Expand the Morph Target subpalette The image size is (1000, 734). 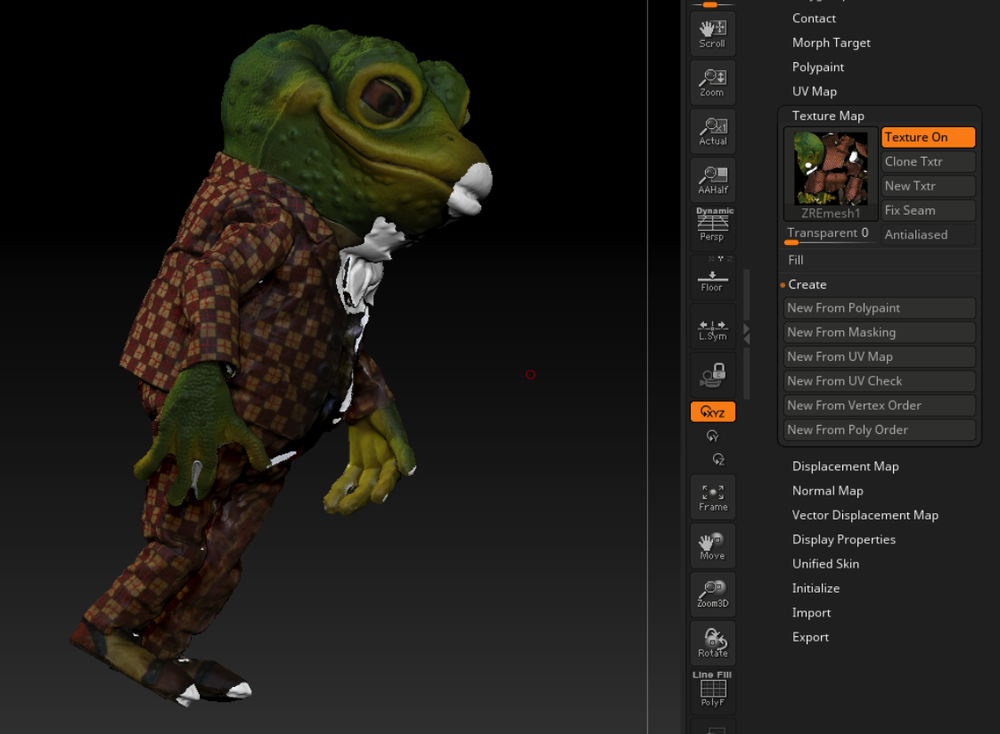pyautogui.click(x=831, y=43)
